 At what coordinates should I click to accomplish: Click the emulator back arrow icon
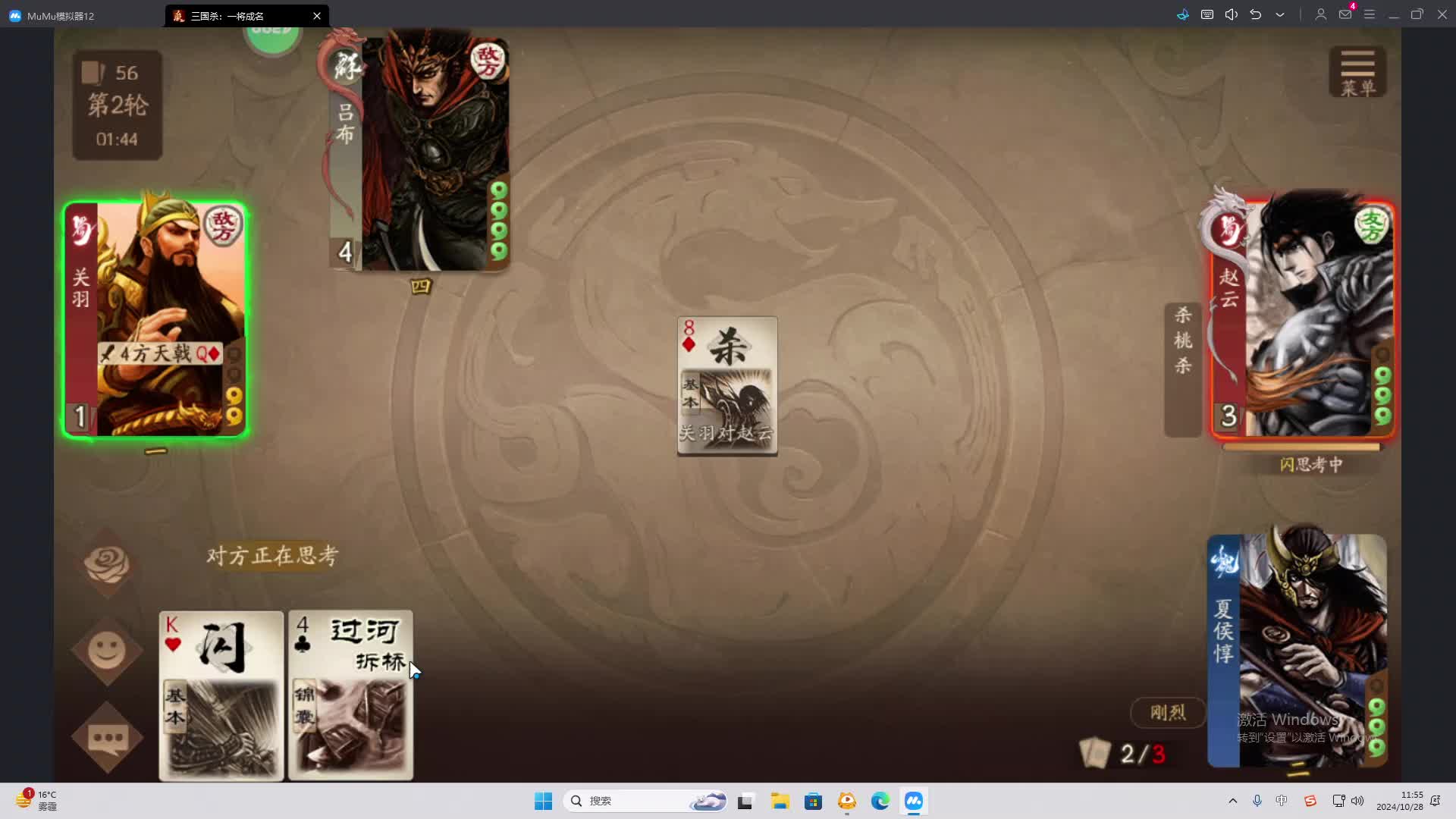tap(1256, 14)
